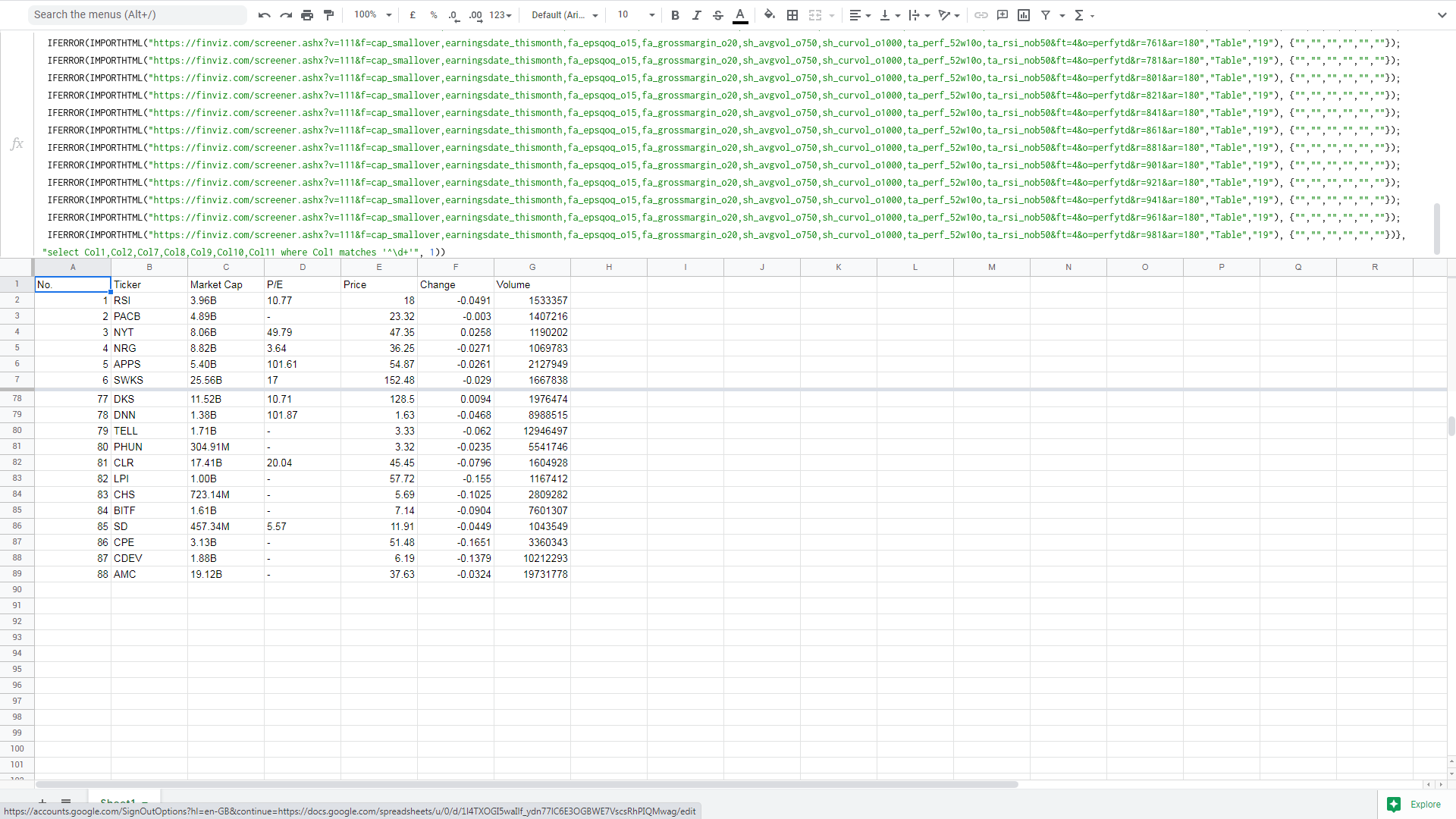Toggle strikethrough formatting
The height and width of the screenshot is (819, 1456).
pos(718,15)
